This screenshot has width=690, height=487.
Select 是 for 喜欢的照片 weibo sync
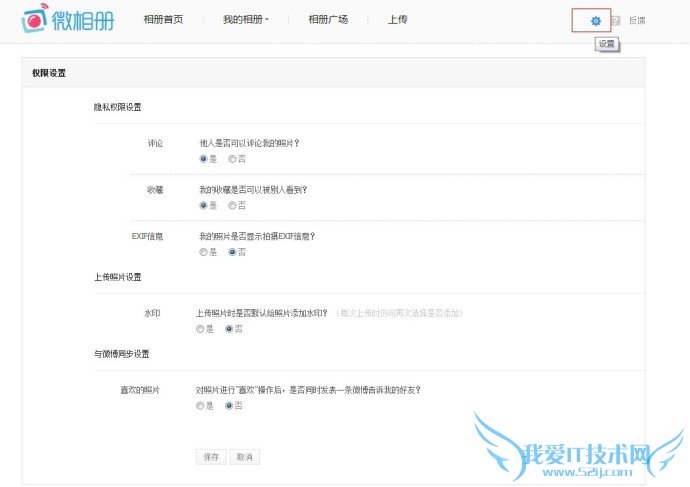[200, 406]
